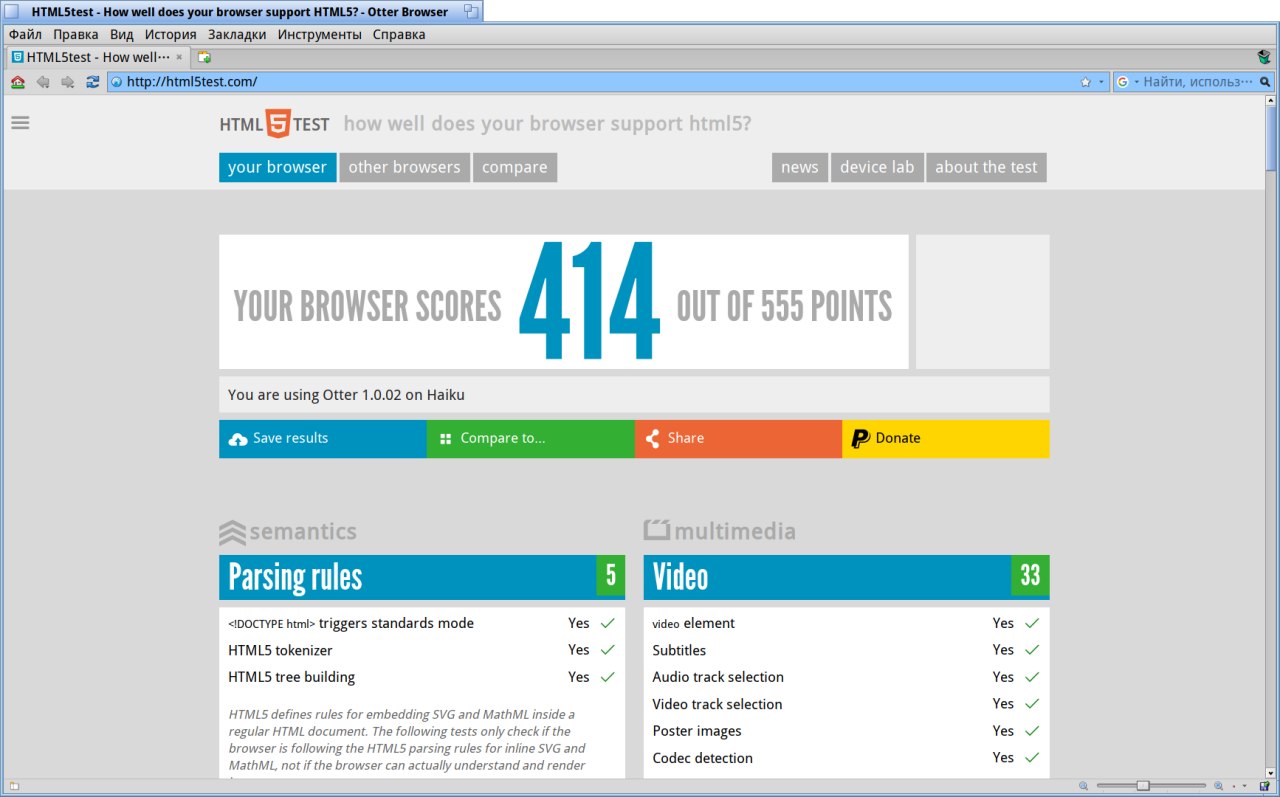Click the 'Video track selection' row
The image size is (1280, 797).
pyautogui.click(x=846, y=704)
